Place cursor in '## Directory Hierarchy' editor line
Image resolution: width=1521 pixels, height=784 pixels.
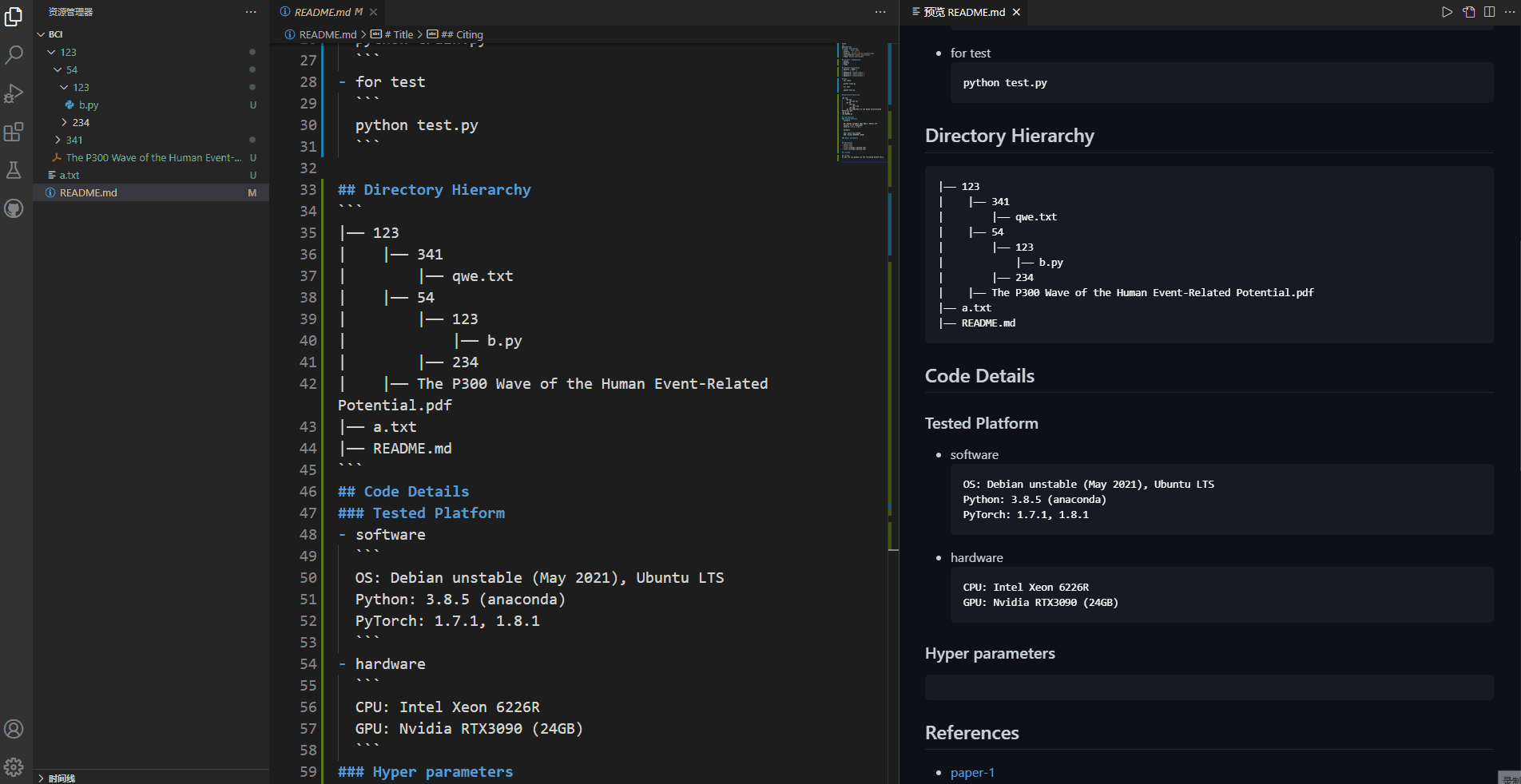[434, 189]
